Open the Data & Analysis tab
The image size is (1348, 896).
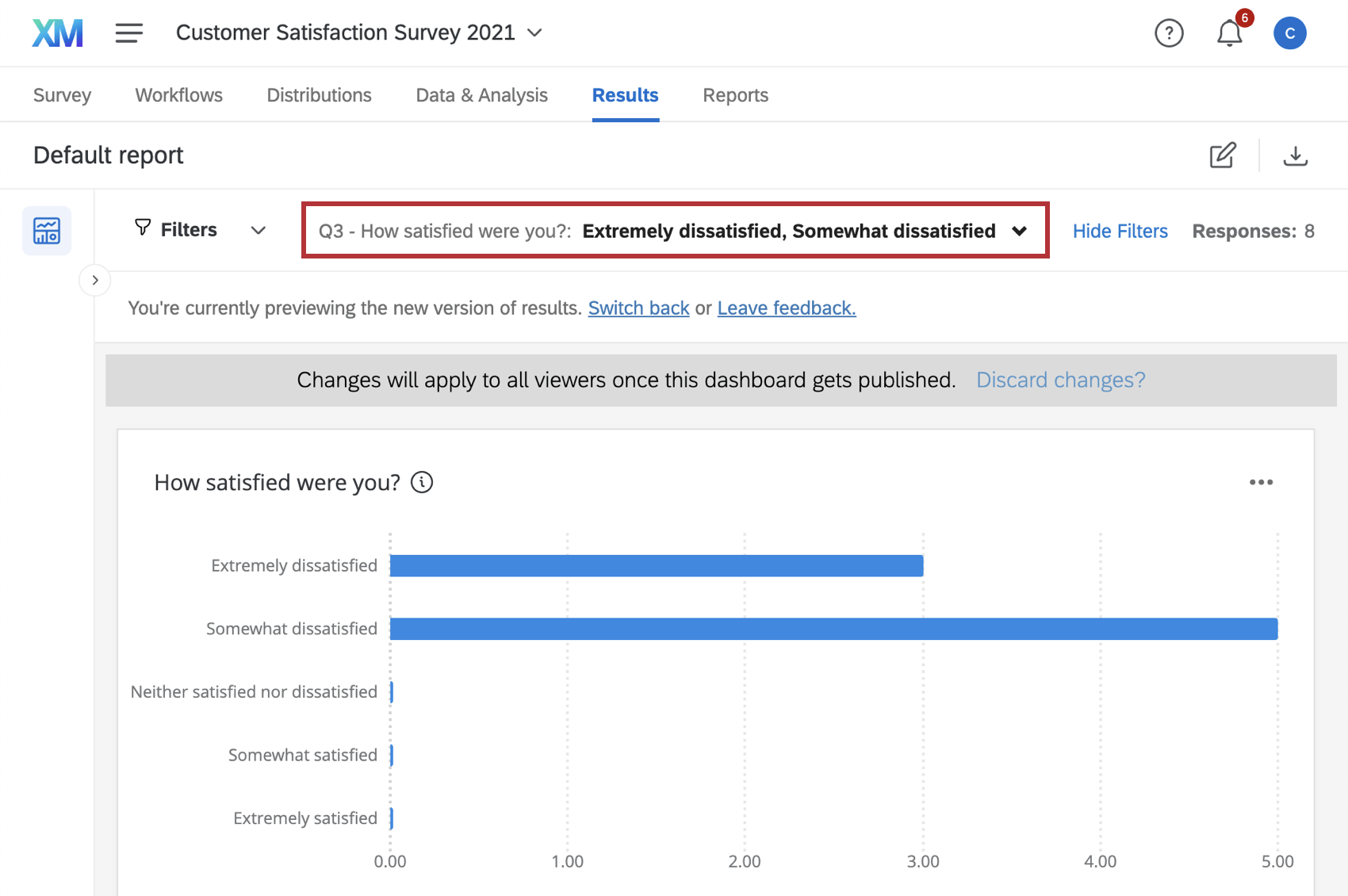tap(481, 94)
